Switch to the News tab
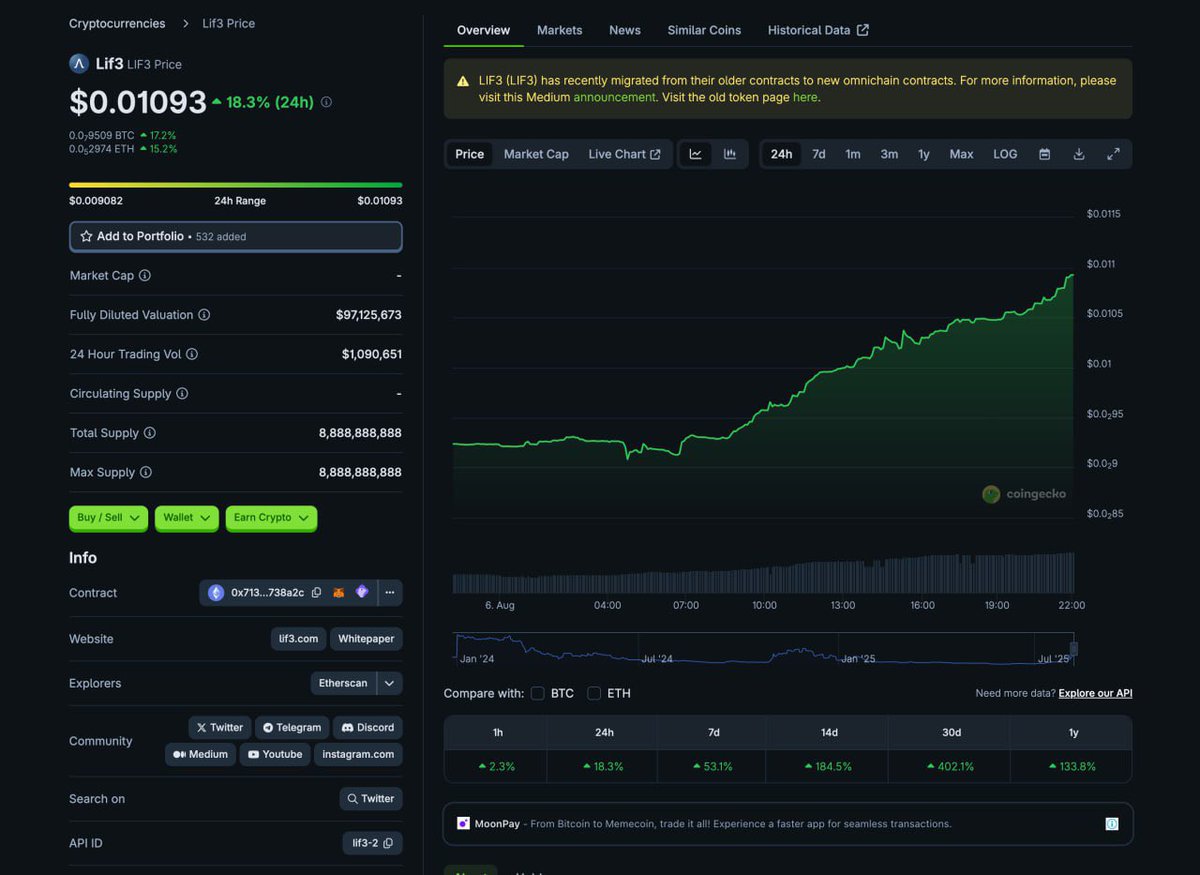Image resolution: width=1200 pixels, height=875 pixels. coord(625,30)
